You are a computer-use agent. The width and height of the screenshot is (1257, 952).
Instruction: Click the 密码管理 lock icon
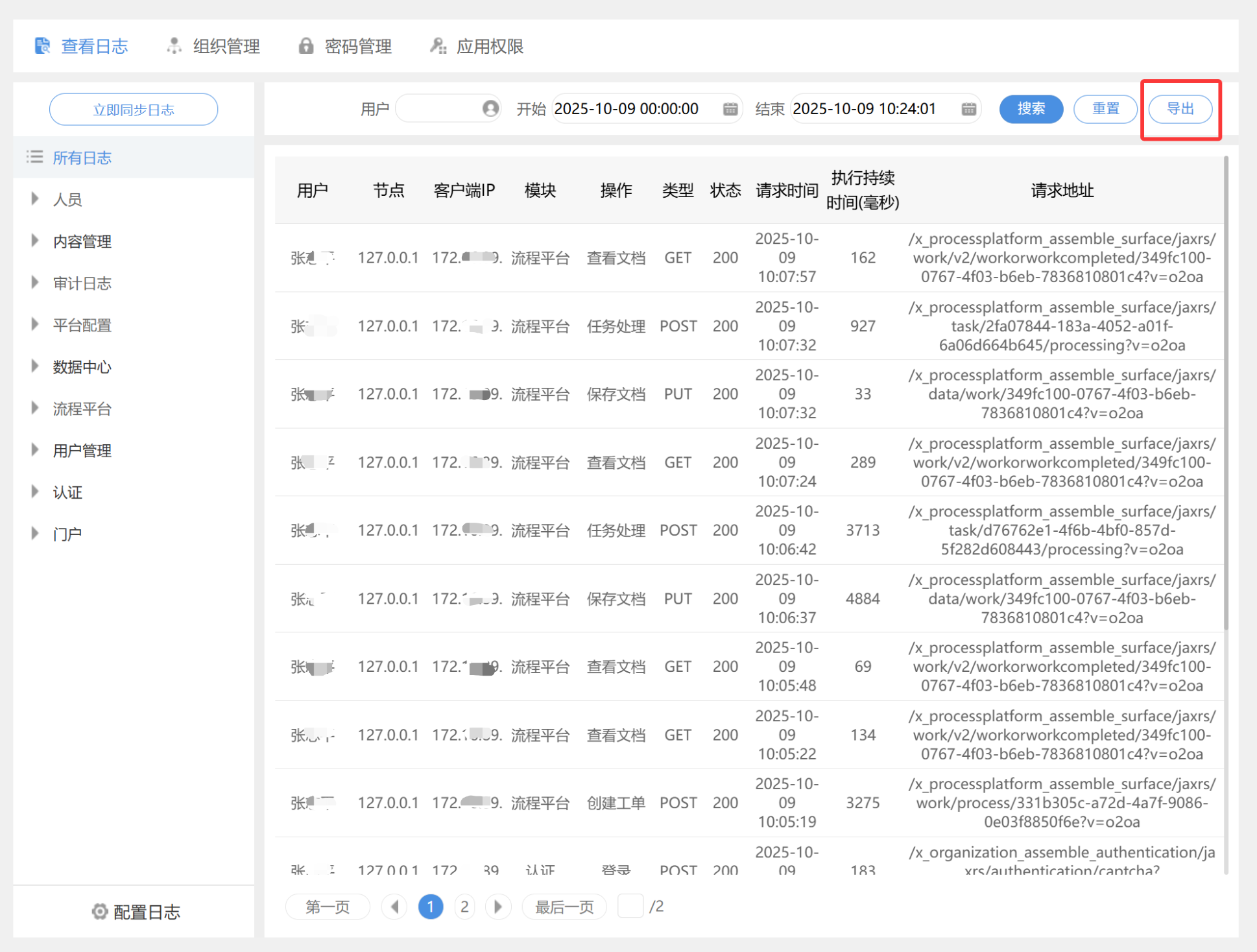tap(306, 46)
